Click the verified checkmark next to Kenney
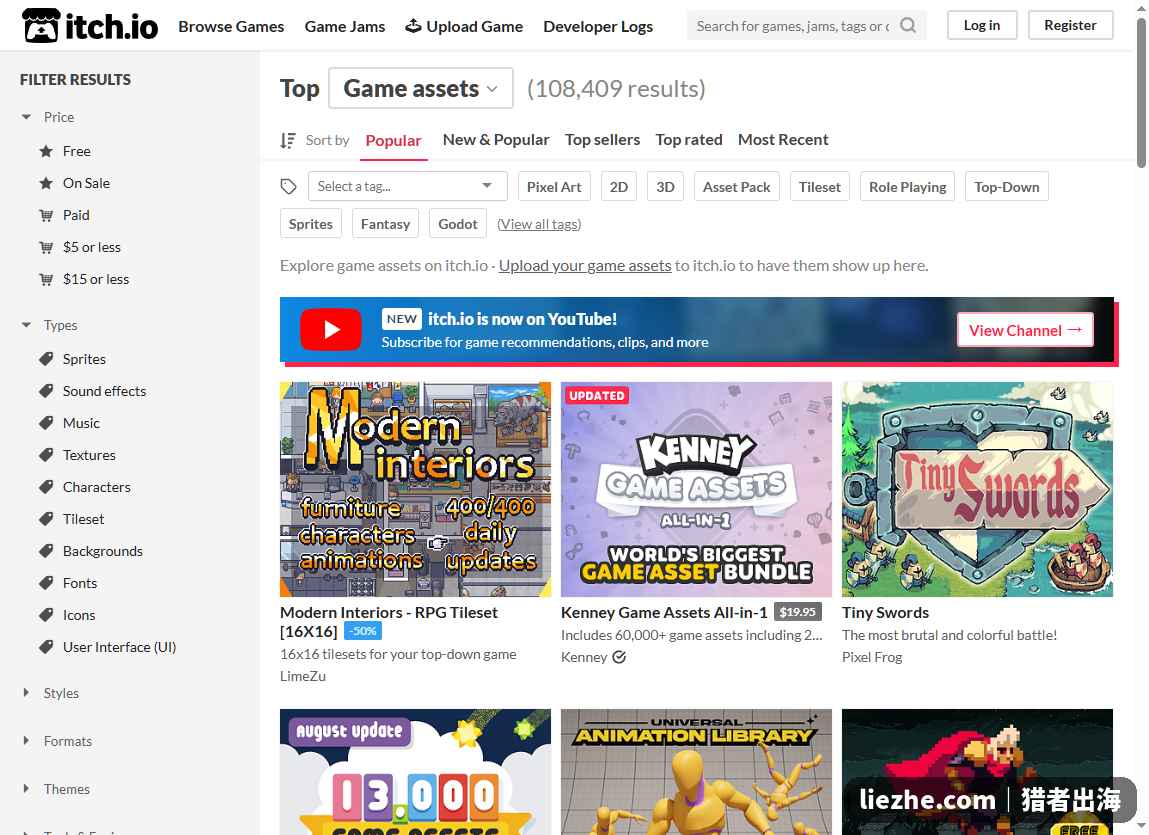The height and width of the screenshot is (835, 1149). click(619, 658)
